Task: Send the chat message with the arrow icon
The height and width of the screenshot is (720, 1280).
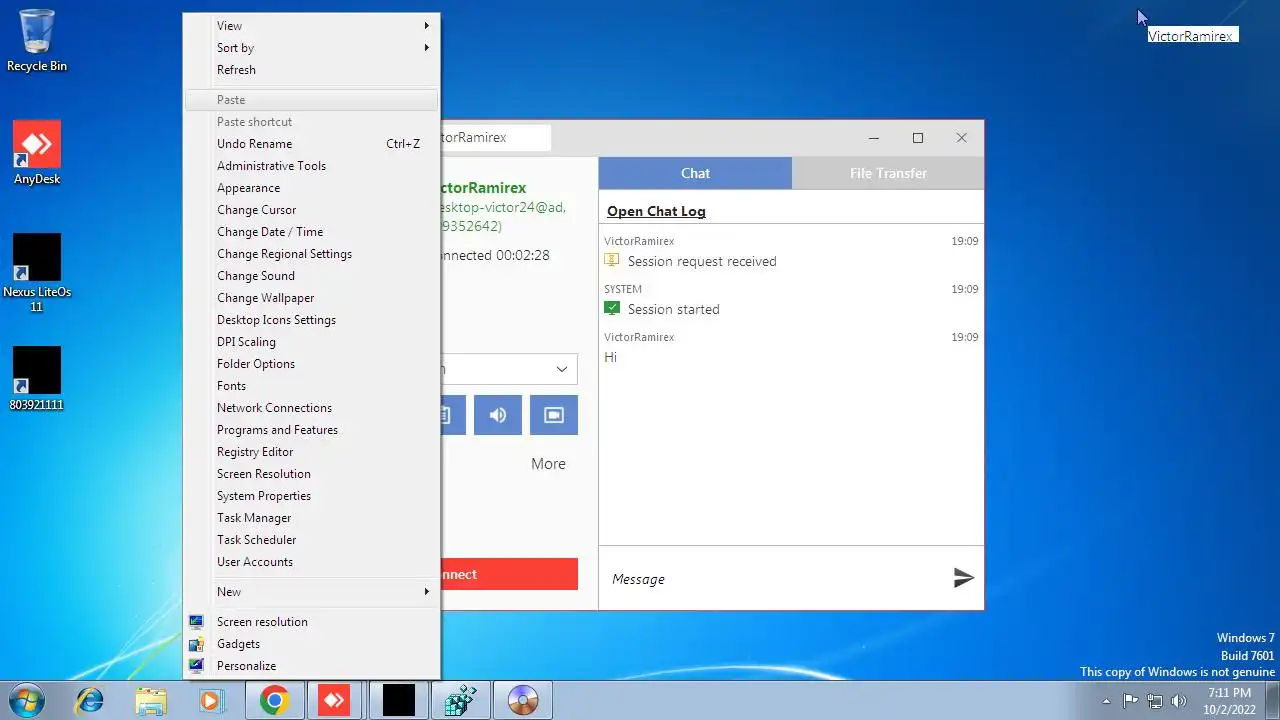Action: coord(963,578)
